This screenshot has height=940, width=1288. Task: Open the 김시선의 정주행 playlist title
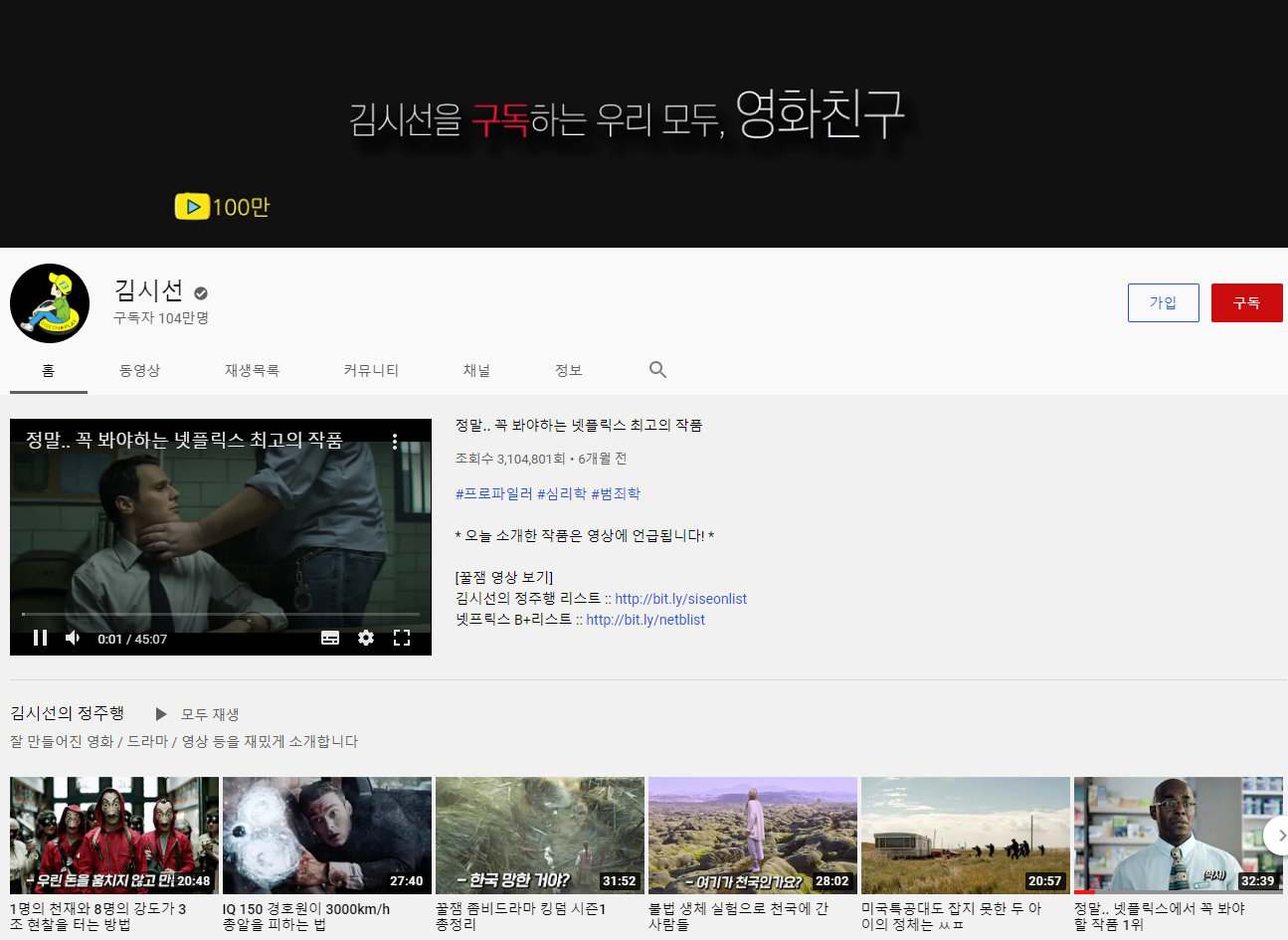67,713
